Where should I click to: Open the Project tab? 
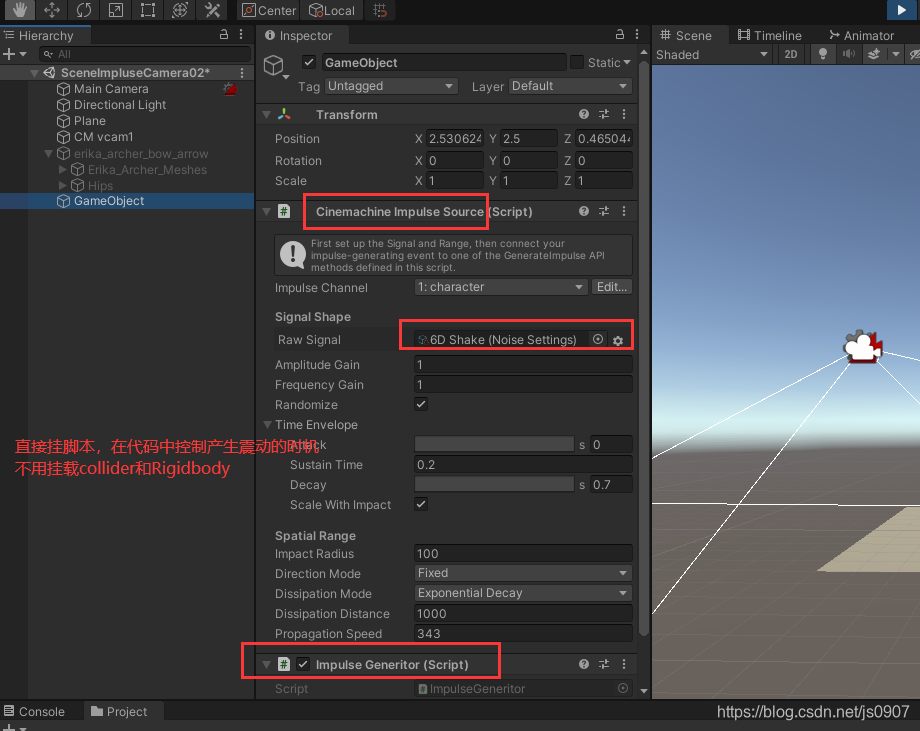click(119, 711)
